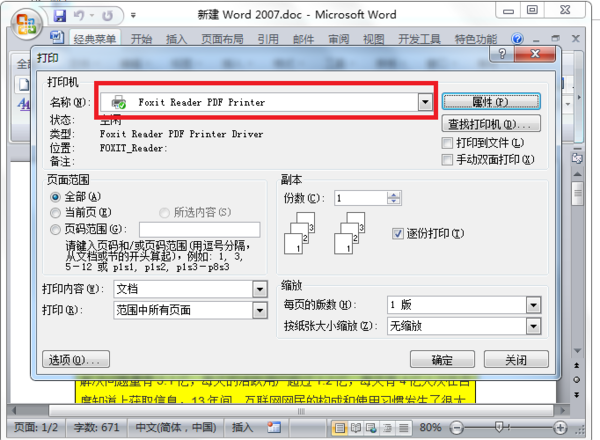
Task: Open 审阅 ribbon tab
Action: [339, 39]
